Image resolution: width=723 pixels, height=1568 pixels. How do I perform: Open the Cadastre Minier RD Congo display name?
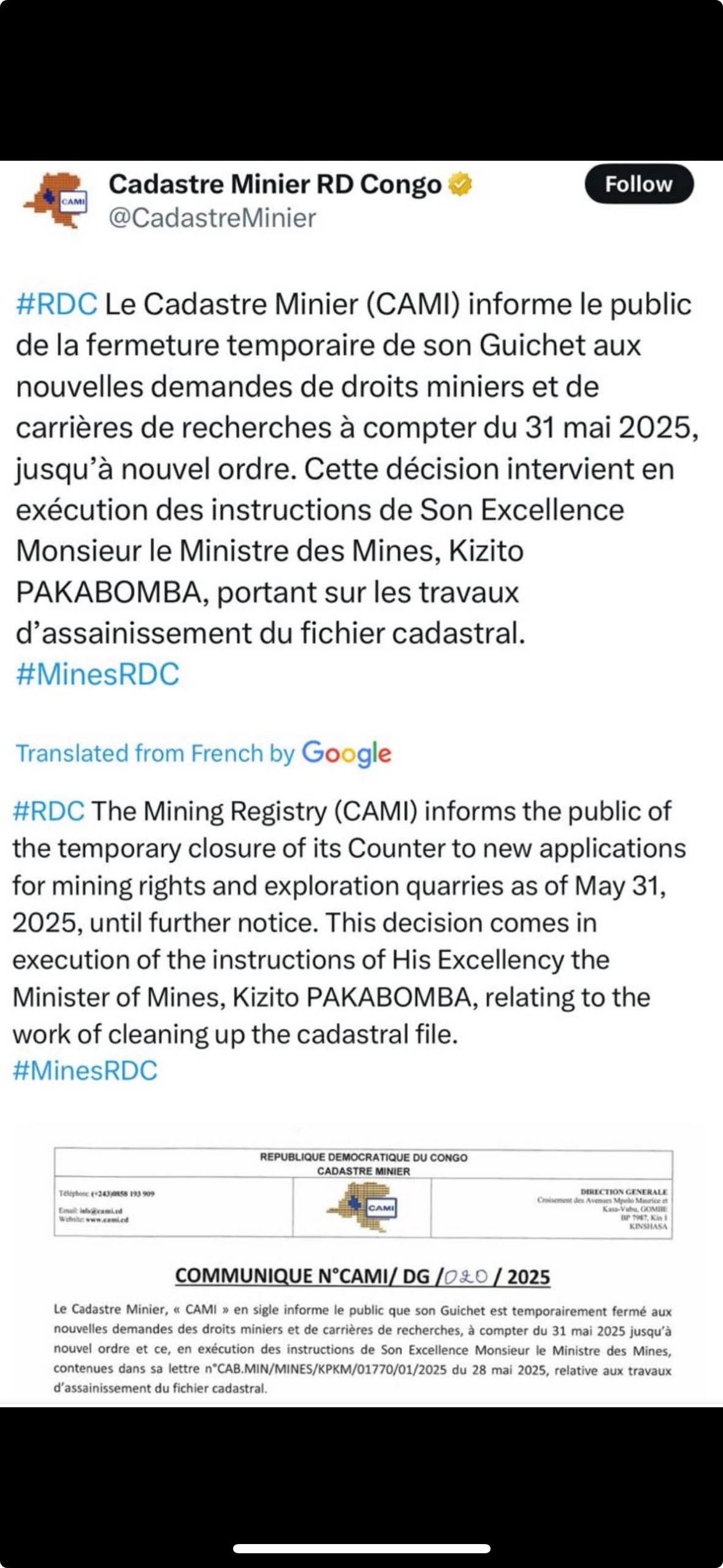click(275, 184)
